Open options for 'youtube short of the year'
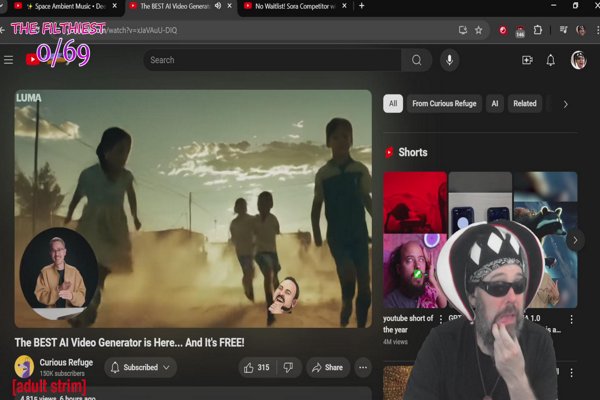 (441, 319)
